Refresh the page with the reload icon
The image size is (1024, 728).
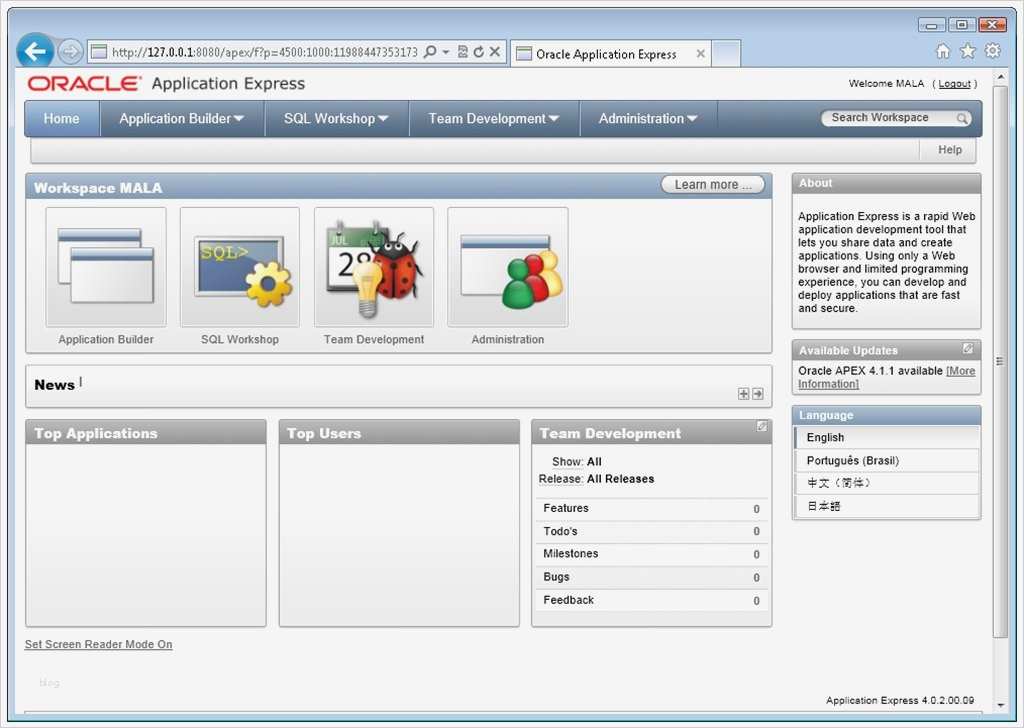(x=479, y=52)
